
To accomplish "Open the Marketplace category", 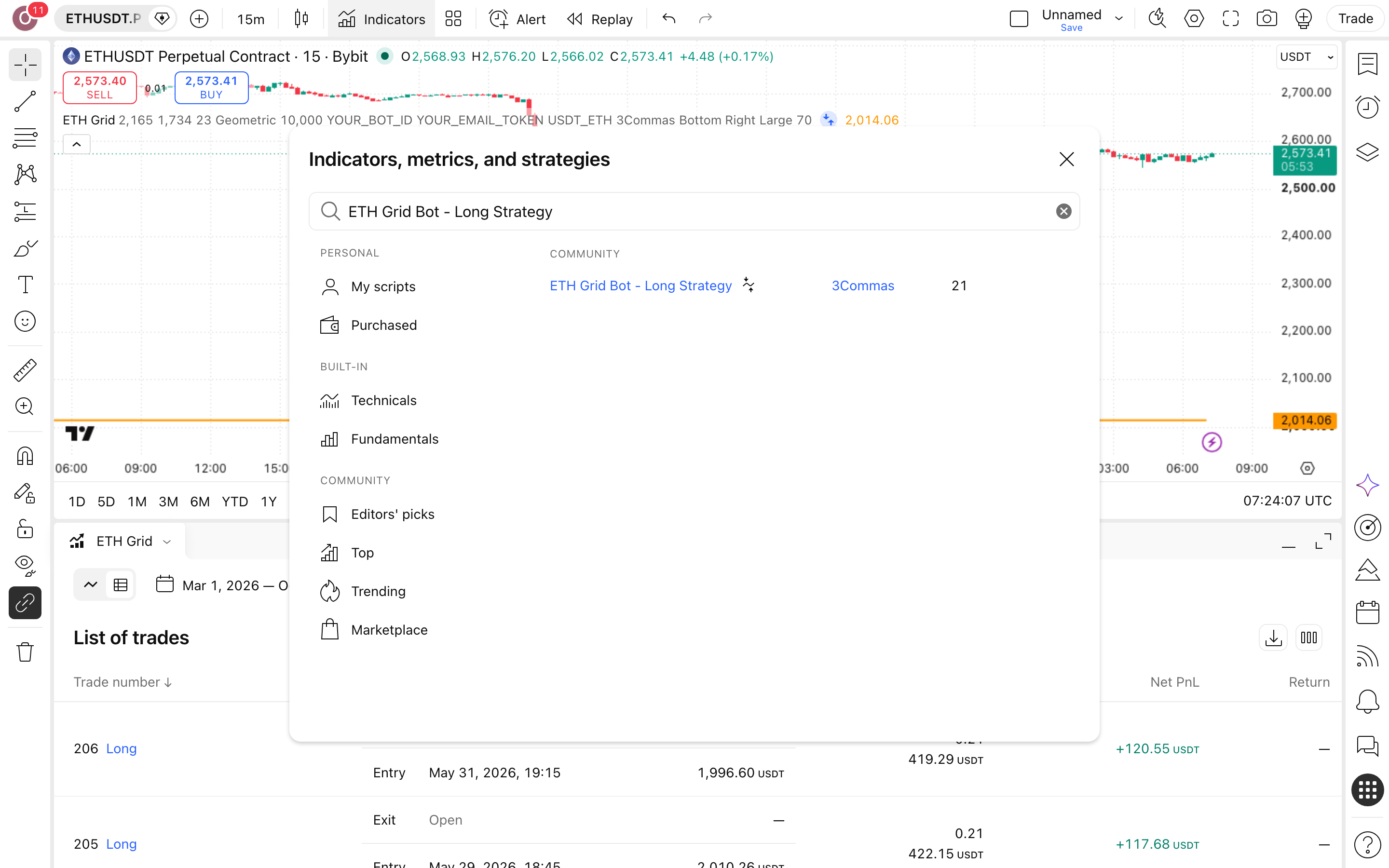I will [x=374, y=630].
